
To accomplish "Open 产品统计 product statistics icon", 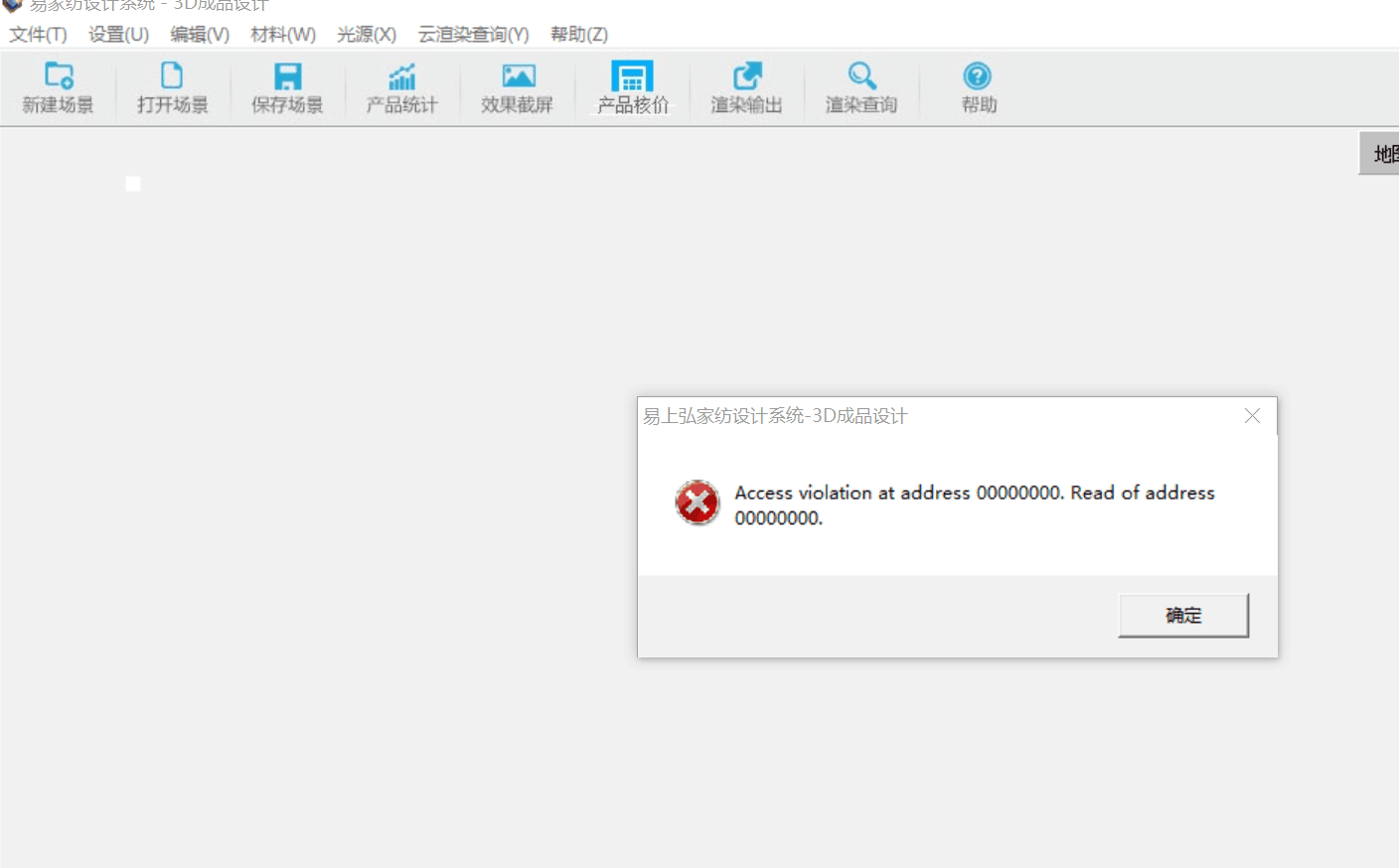I will (x=401, y=88).
